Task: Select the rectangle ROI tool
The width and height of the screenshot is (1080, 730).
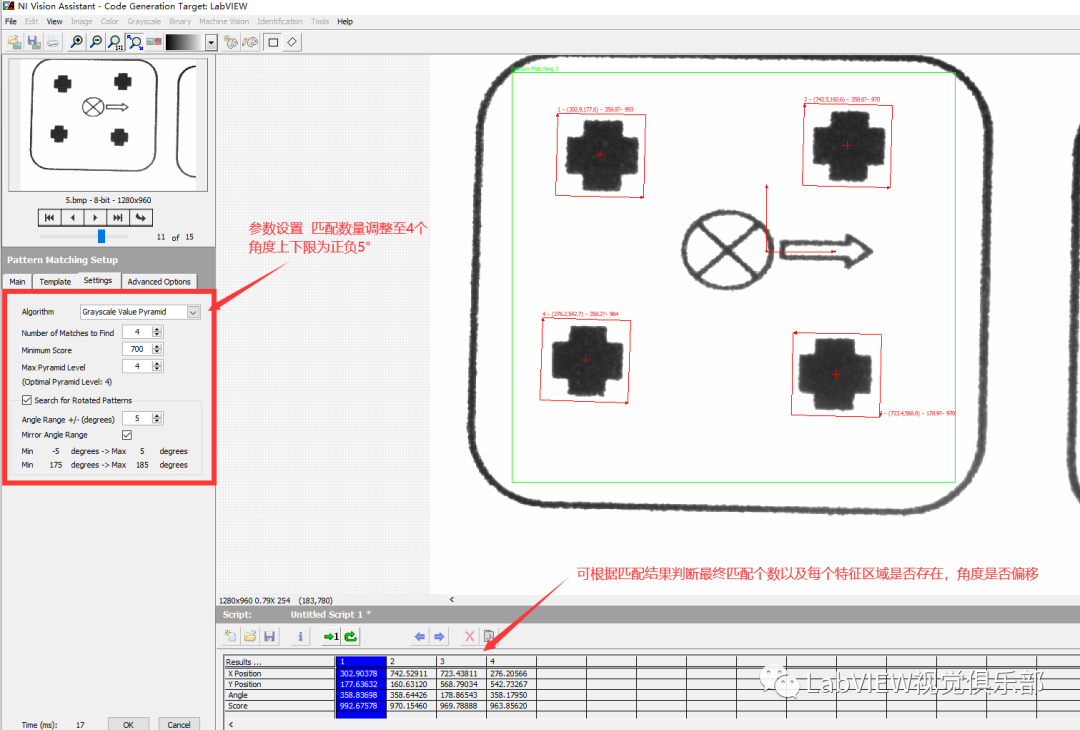Action: 272,42
